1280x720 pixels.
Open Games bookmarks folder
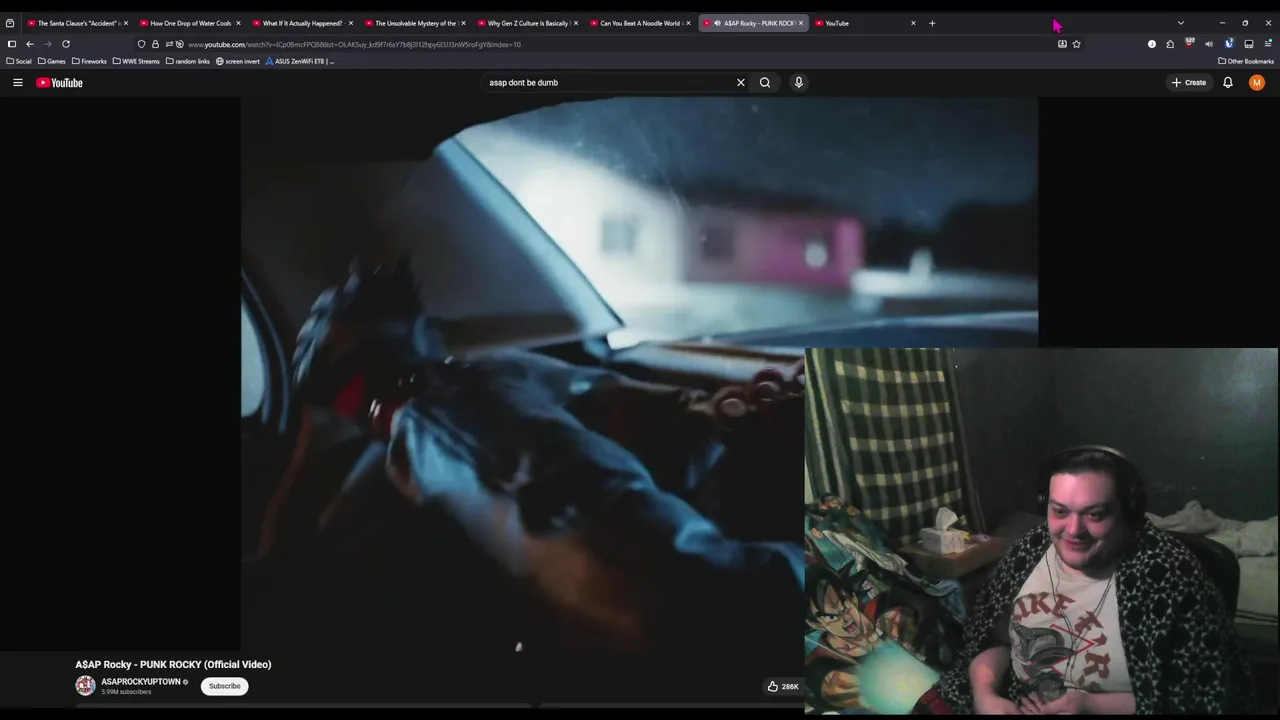(x=52, y=61)
